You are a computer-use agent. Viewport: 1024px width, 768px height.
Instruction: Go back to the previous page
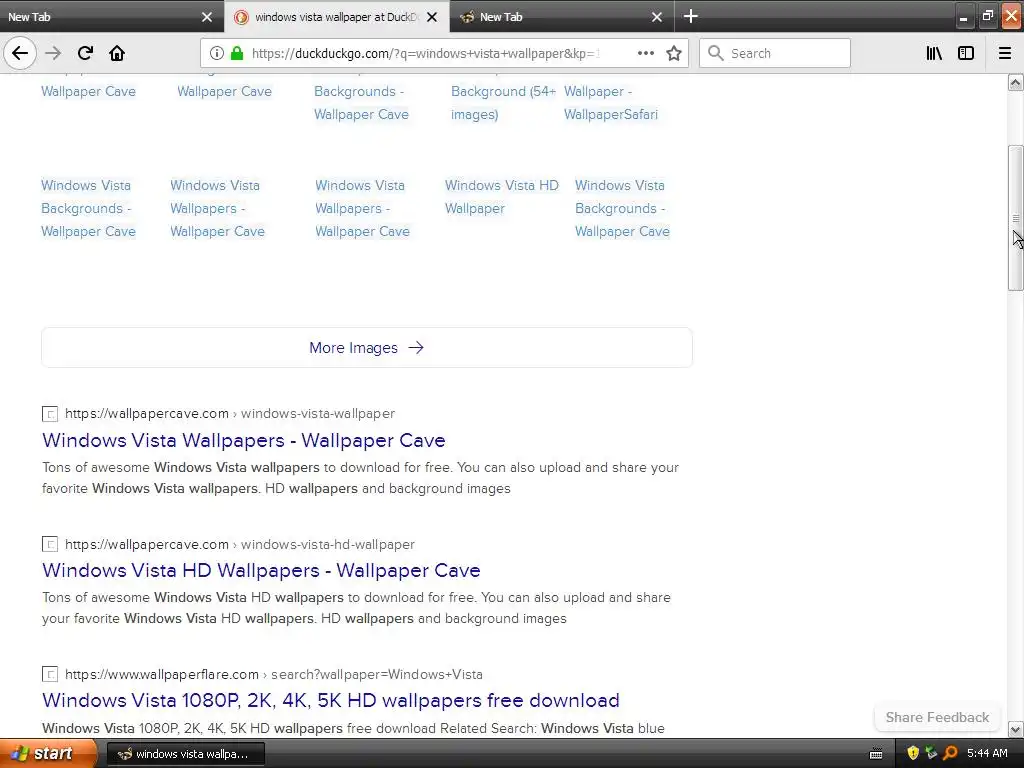pyautogui.click(x=20, y=53)
